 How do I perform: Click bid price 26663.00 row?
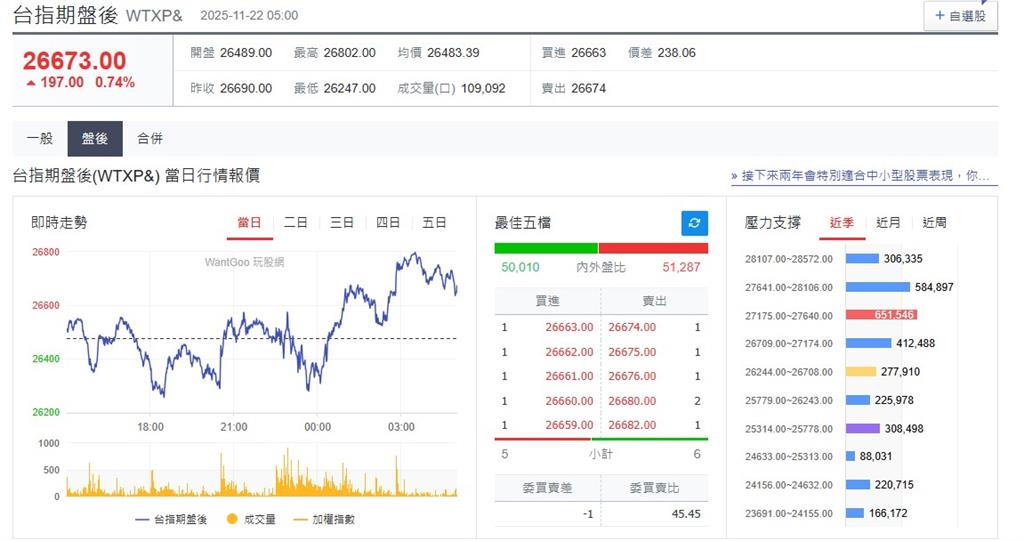[x=569, y=327]
